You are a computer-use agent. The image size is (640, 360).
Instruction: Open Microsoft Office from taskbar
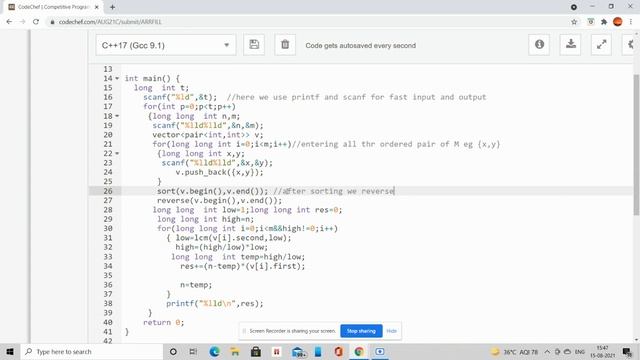click(x=338, y=351)
